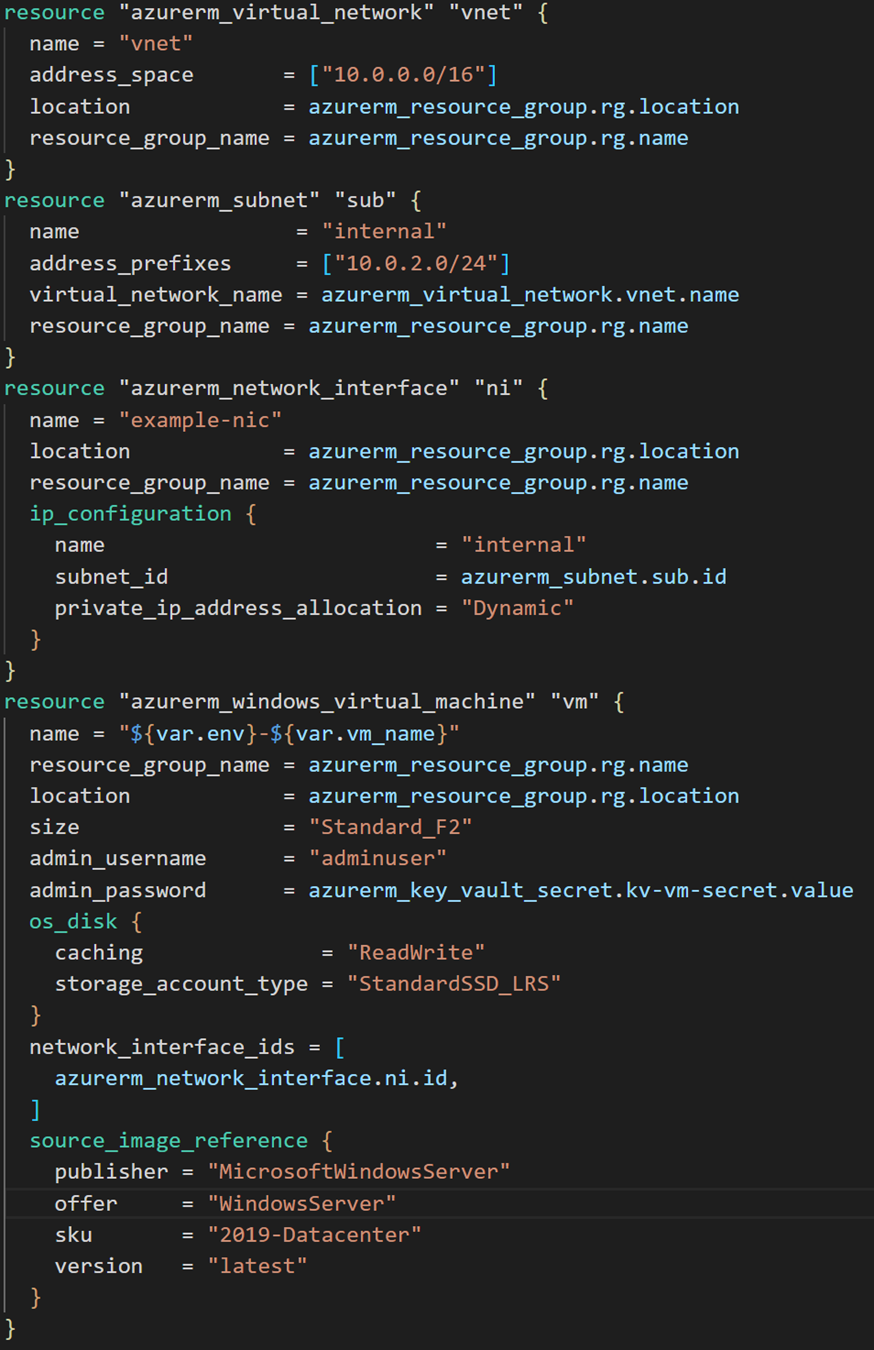Screen dimensions: 874x1350
Task: Click the "StandardSSD_LRS" storage account type
Action: click(x=454, y=984)
